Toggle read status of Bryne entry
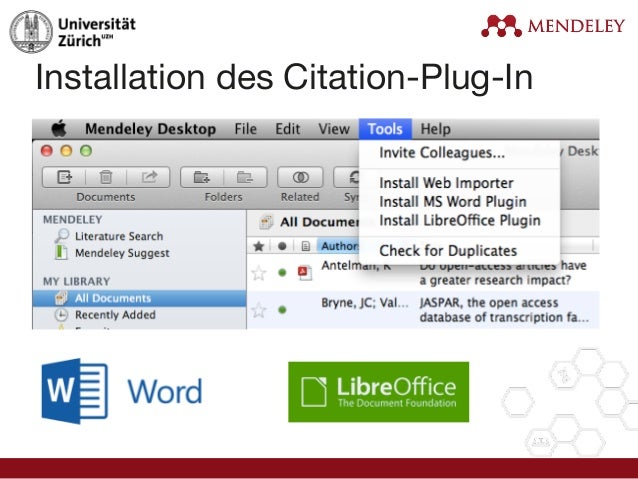Image resolution: width=638 pixels, height=479 pixels. pos(282,310)
